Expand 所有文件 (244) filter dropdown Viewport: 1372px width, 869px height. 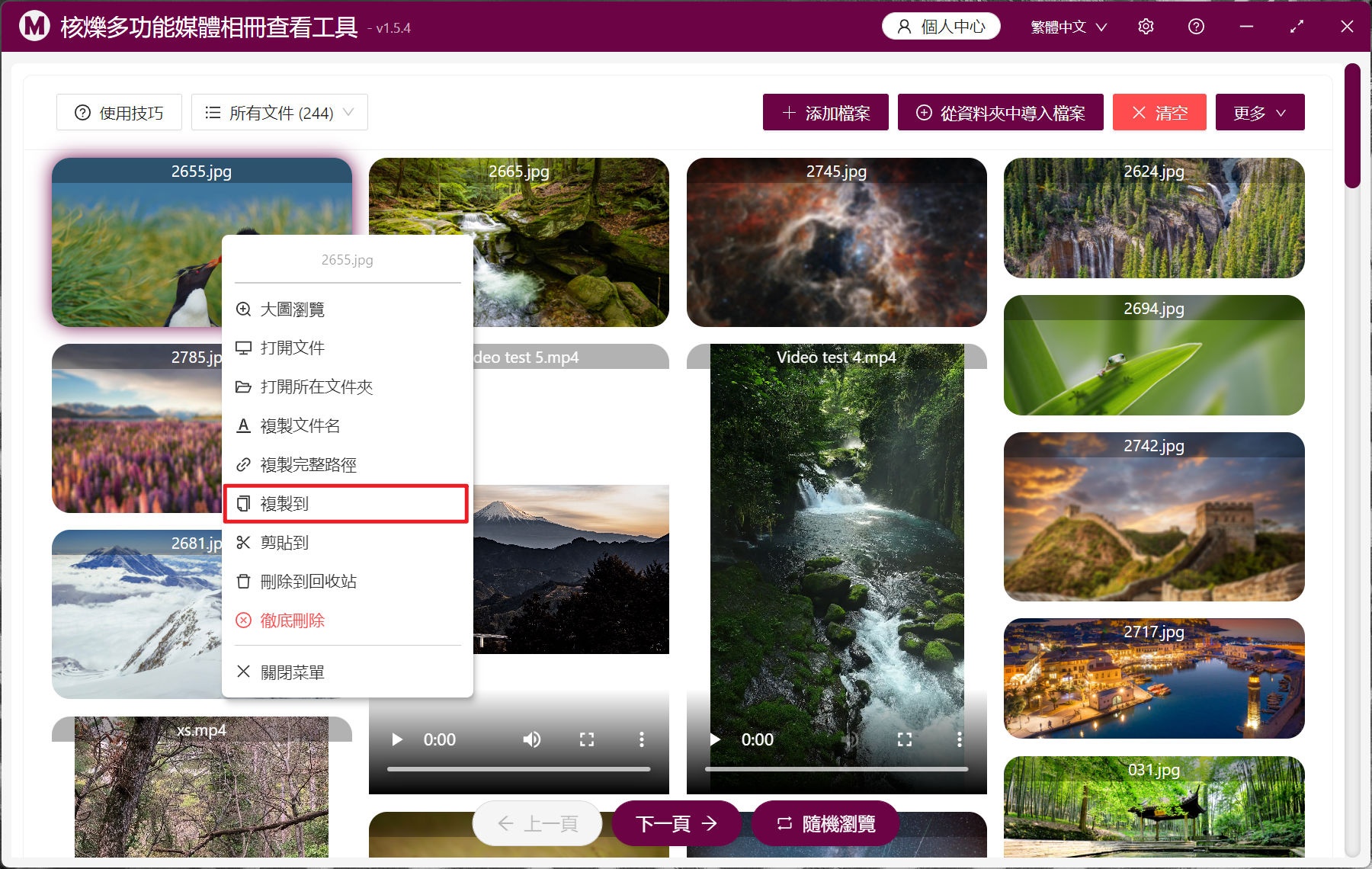(280, 113)
